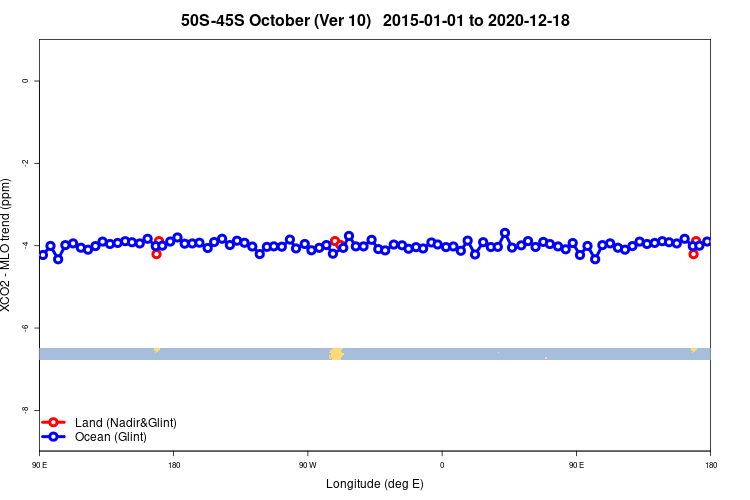Click the -4 y-axis tick label
Screen dimensions: 750x500
[25, 245]
